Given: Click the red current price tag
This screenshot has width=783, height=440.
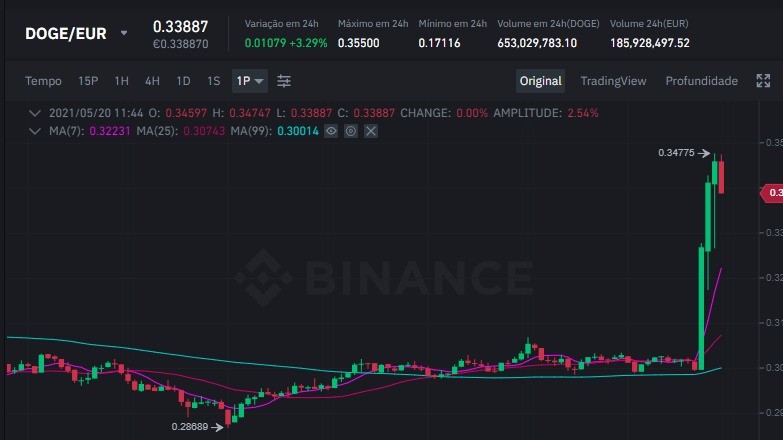Looking at the screenshot, I should click(x=772, y=193).
